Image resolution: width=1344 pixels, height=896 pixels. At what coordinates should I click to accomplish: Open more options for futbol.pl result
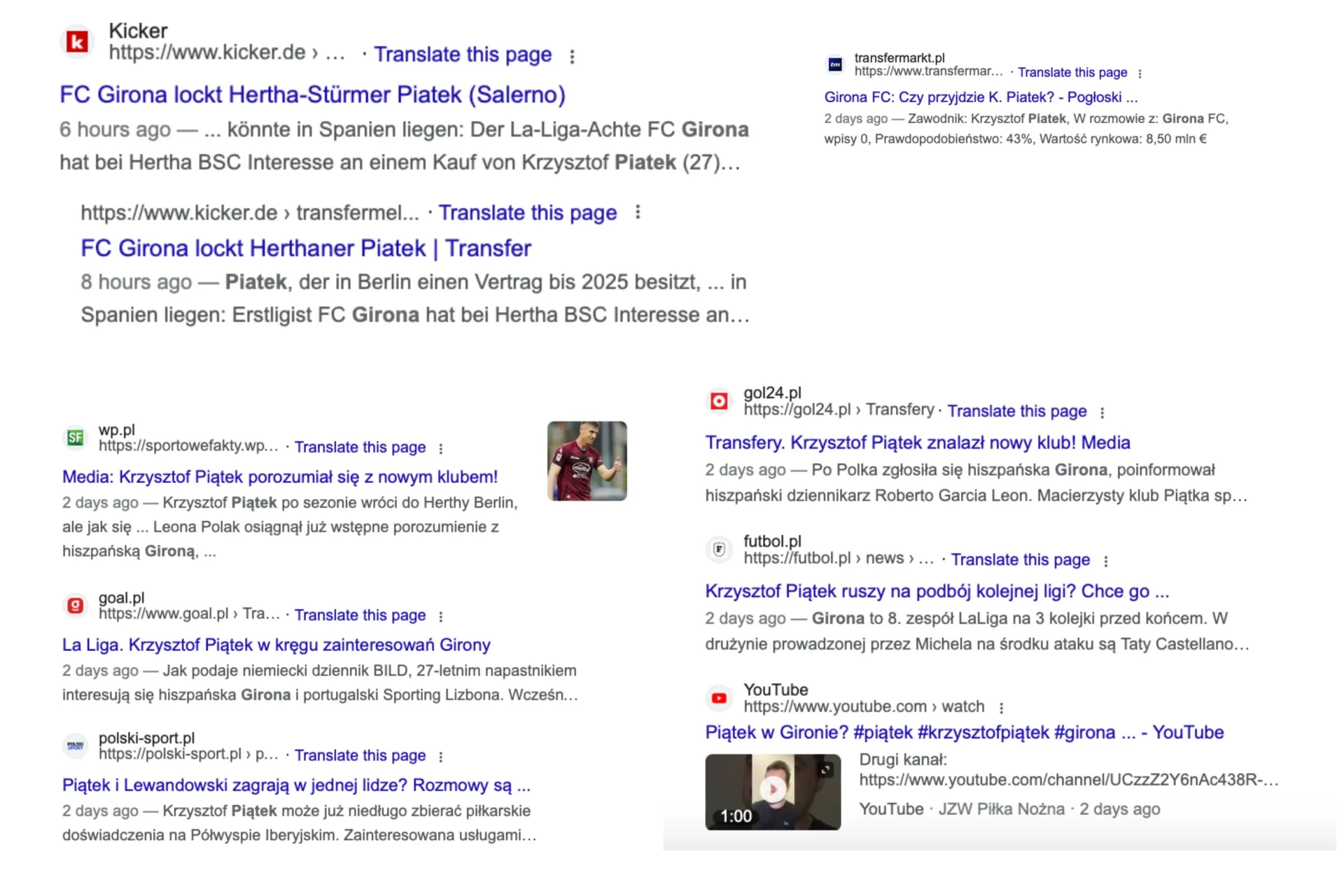(1106, 561)
